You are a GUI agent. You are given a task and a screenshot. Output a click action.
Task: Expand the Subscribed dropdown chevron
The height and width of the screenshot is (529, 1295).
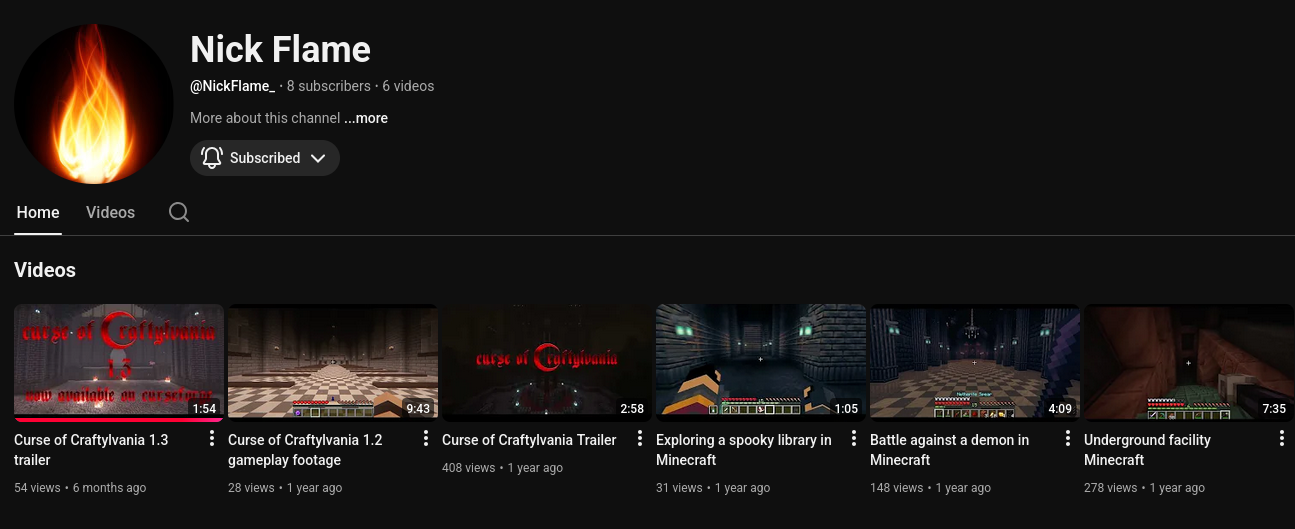click(318, 158)
